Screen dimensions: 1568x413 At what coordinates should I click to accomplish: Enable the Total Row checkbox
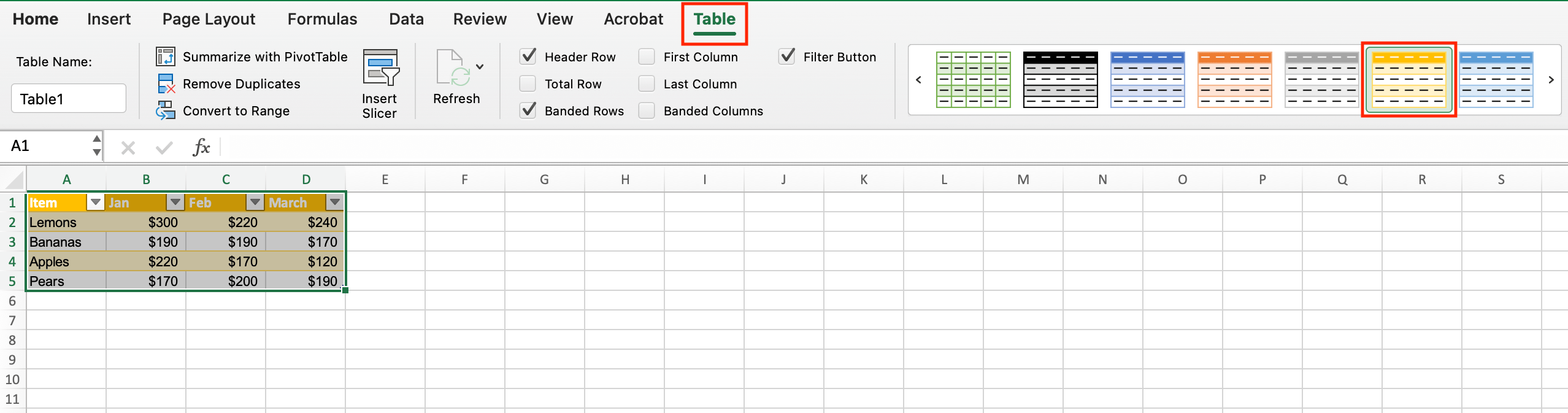tap(528, 83)
